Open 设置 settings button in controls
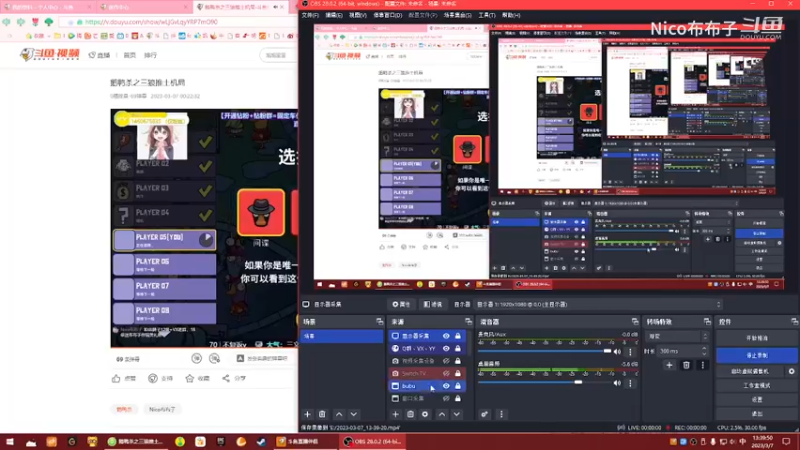The image size is (800, 450). click(x=757, y=399)
